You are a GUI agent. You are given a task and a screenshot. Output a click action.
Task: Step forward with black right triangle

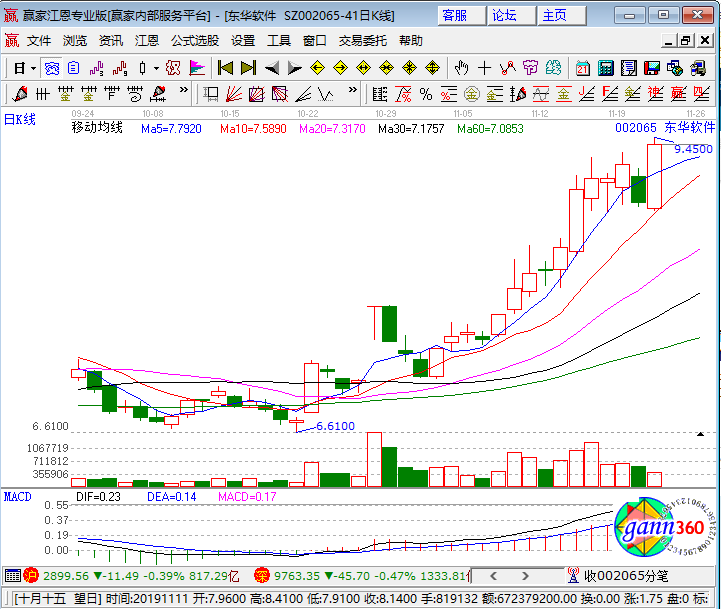click(294, 69)
